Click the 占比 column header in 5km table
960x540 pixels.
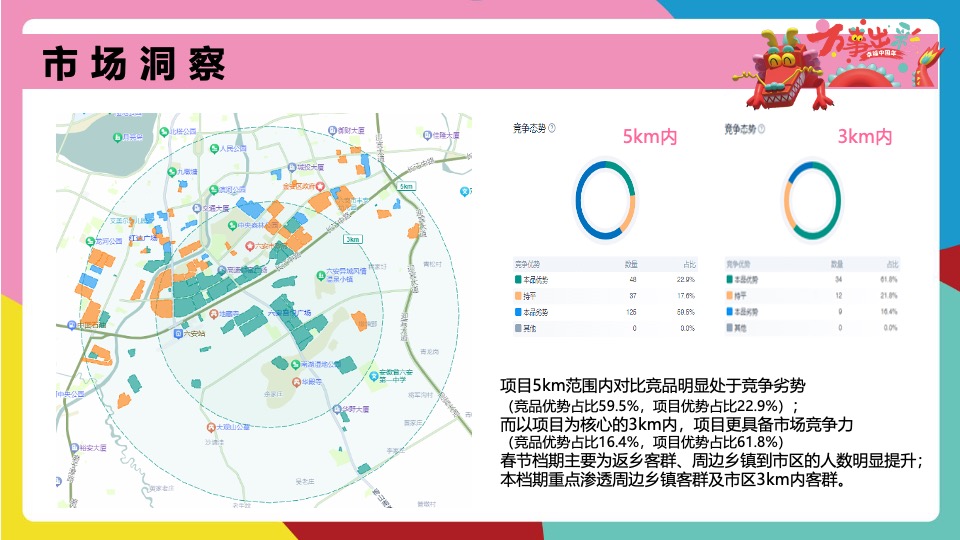[x=689, y=264]
